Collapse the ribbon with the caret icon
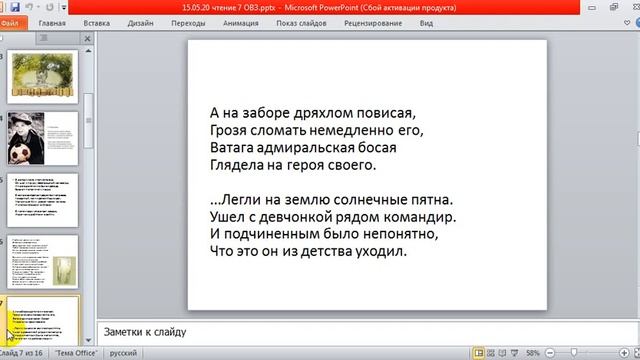640x360 pixels. (x=627, y=23)
